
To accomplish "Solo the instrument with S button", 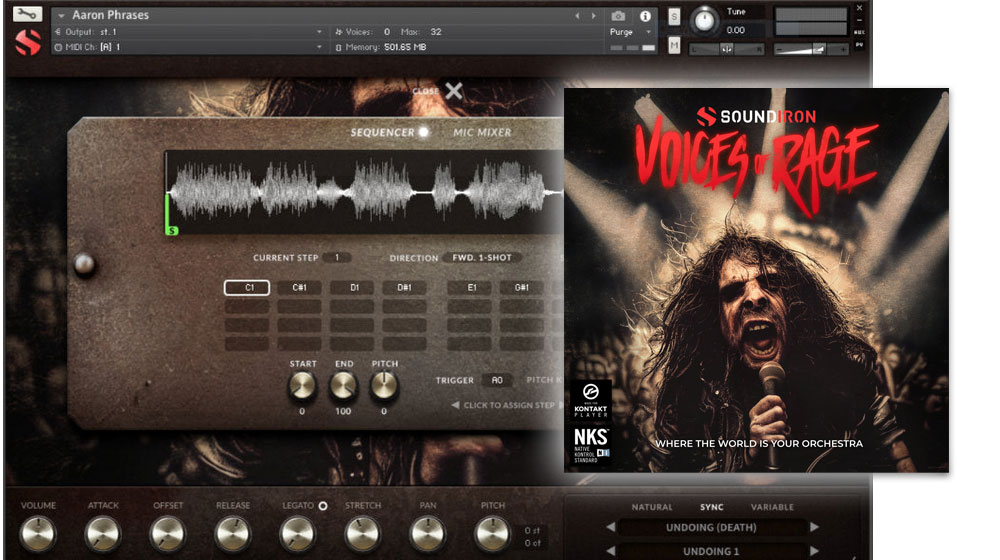I will 674,17.
